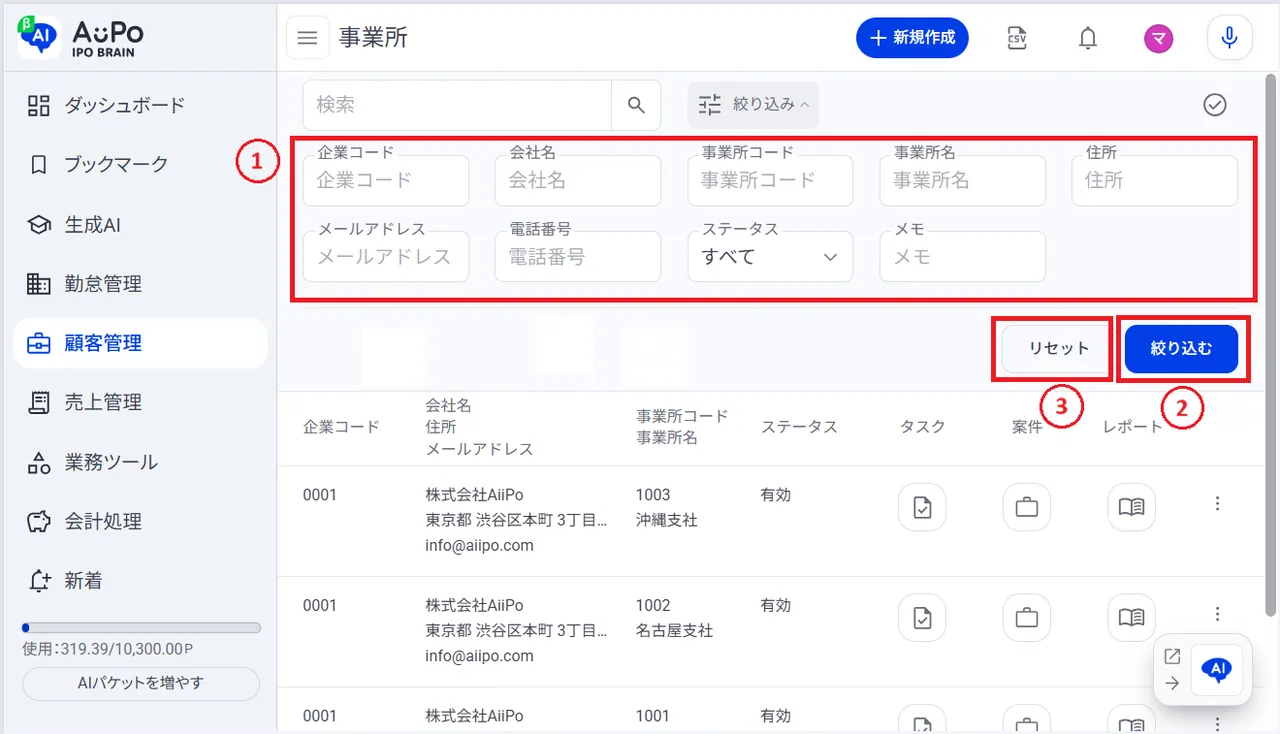The width and height of the screenshot is (1280, 734).
Task: Open three-dot menu for 沖縄支社 row
Action: tap(1217, 504)
